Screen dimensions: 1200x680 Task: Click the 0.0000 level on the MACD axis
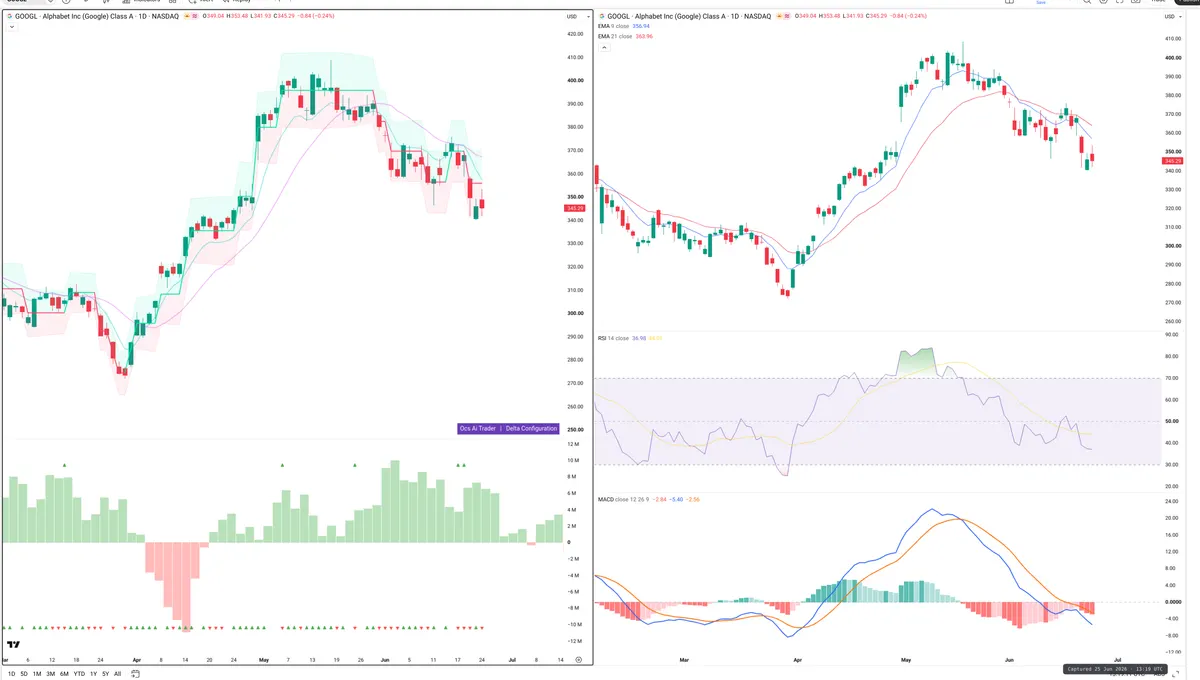click(x=1173, y=601)
